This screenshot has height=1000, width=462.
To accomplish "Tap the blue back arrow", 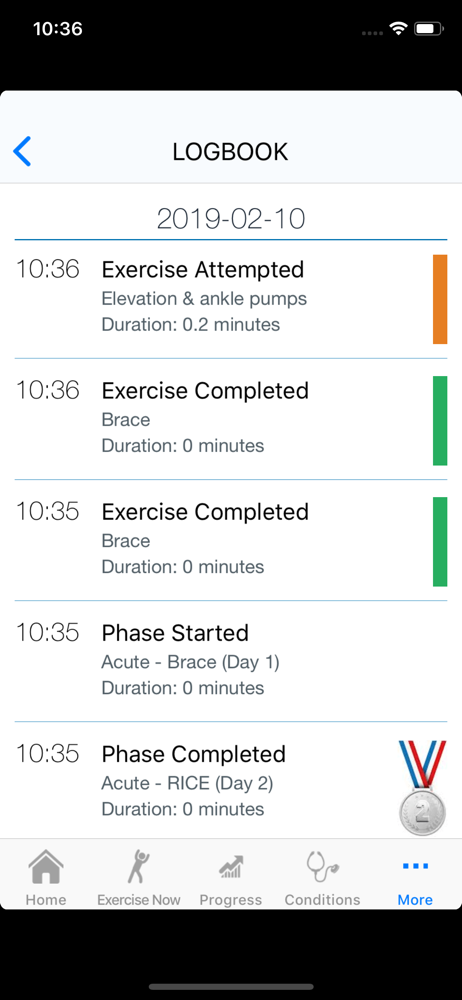I will coord(22,152).
